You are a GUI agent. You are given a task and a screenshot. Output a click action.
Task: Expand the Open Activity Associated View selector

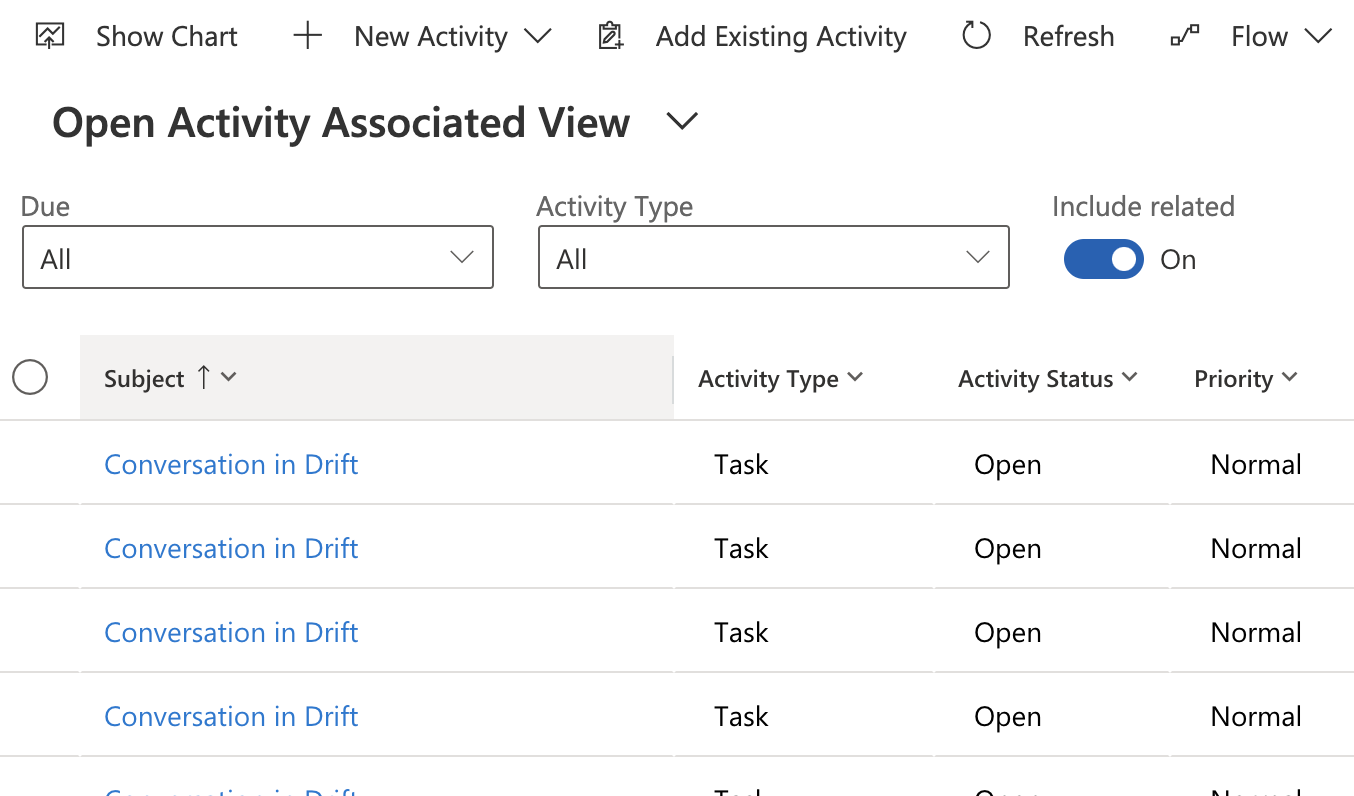click(x=682, y=122)
